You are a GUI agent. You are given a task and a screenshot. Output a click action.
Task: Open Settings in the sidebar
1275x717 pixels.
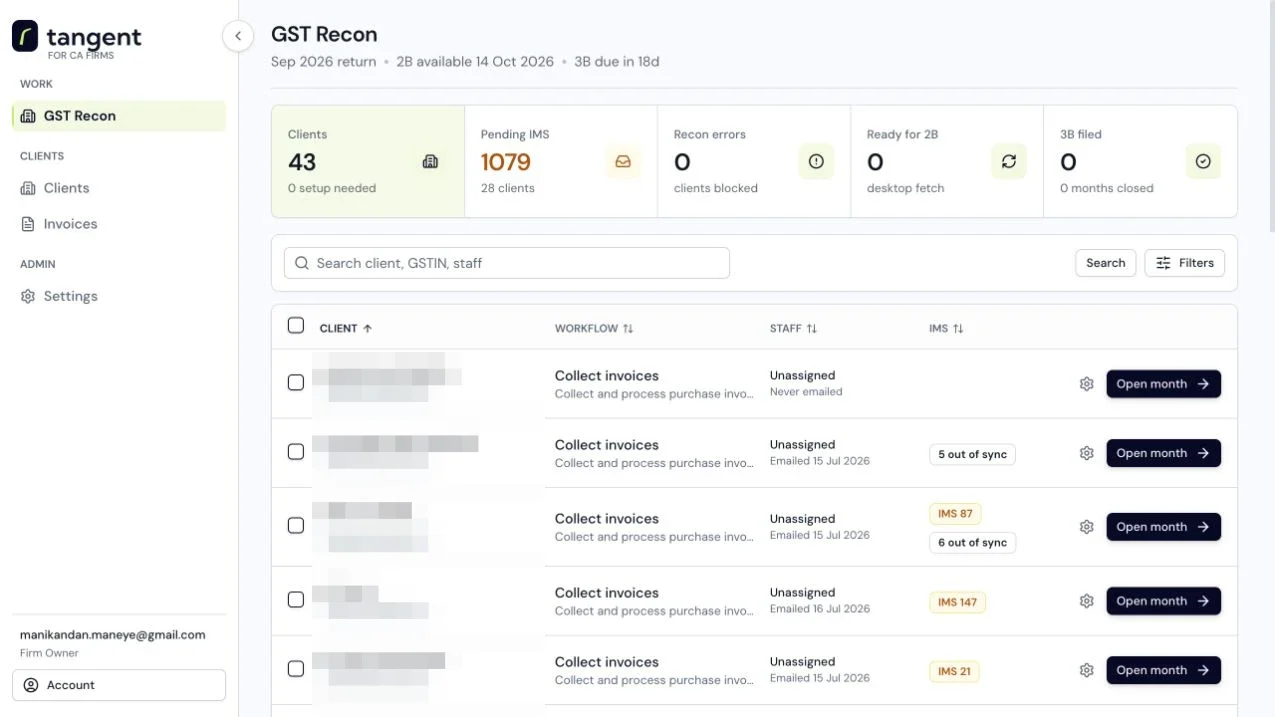(x=119, y=296)
